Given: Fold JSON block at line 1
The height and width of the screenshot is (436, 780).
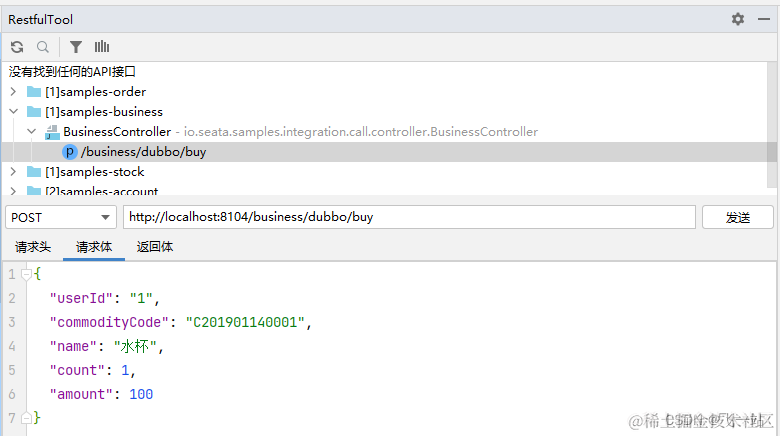Looking at the screenshot, I should pos(26,274).
